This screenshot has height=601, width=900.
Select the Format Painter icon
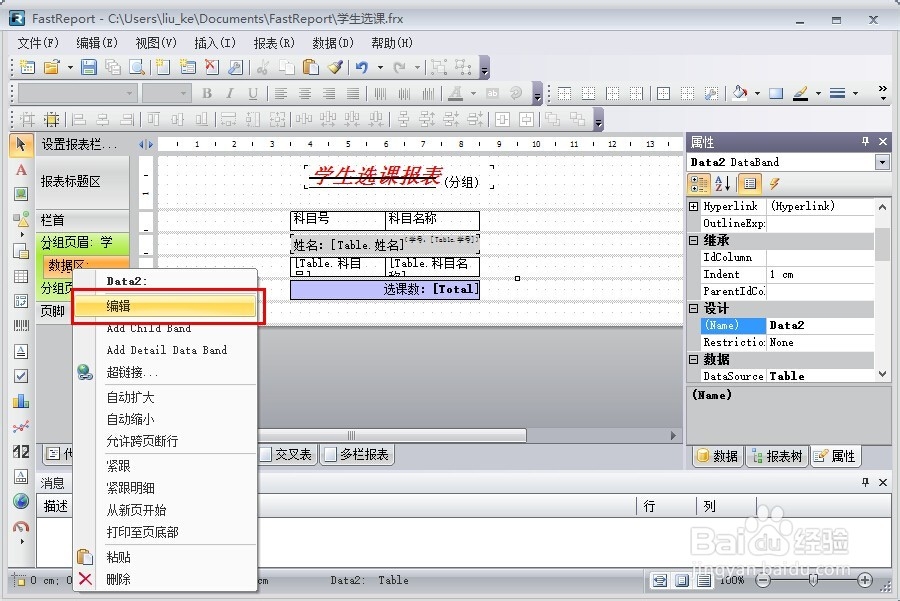[x=336, y=68]
